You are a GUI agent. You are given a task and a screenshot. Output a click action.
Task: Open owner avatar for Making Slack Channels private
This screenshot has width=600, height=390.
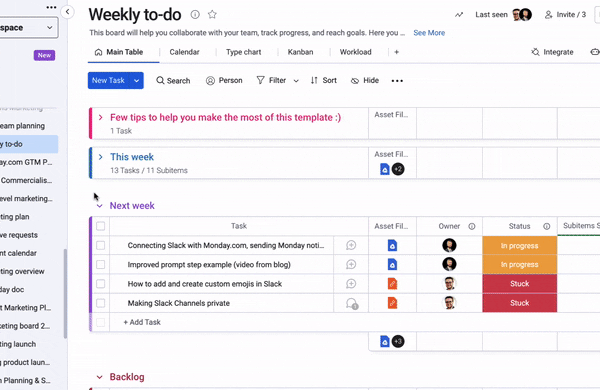pos(449,303)
